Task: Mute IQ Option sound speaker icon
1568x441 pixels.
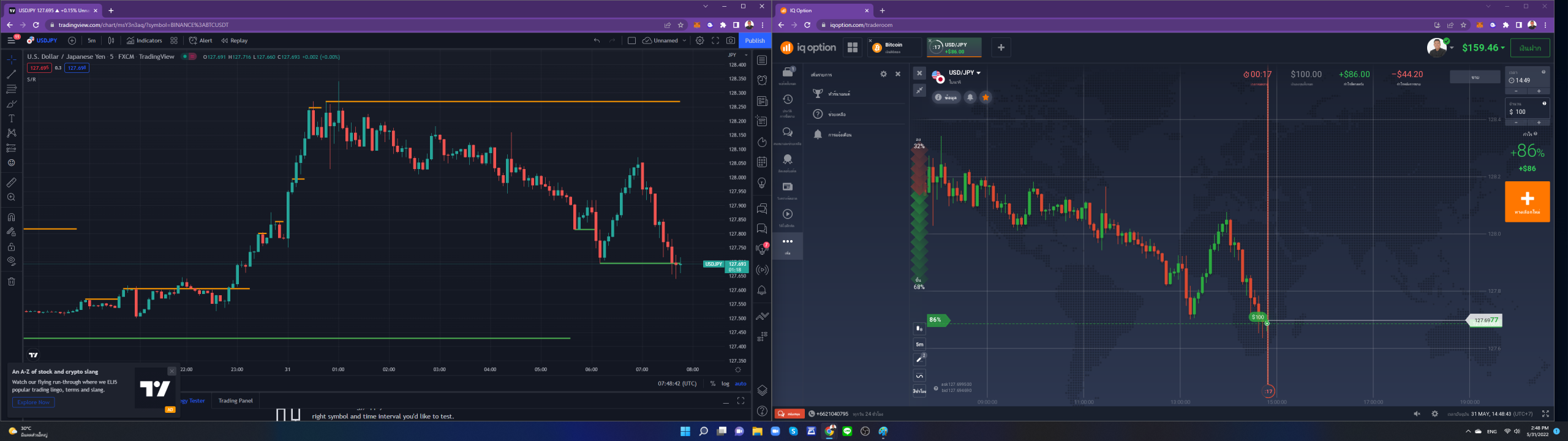Action: pyautogui.click(x=1417, y=414)
